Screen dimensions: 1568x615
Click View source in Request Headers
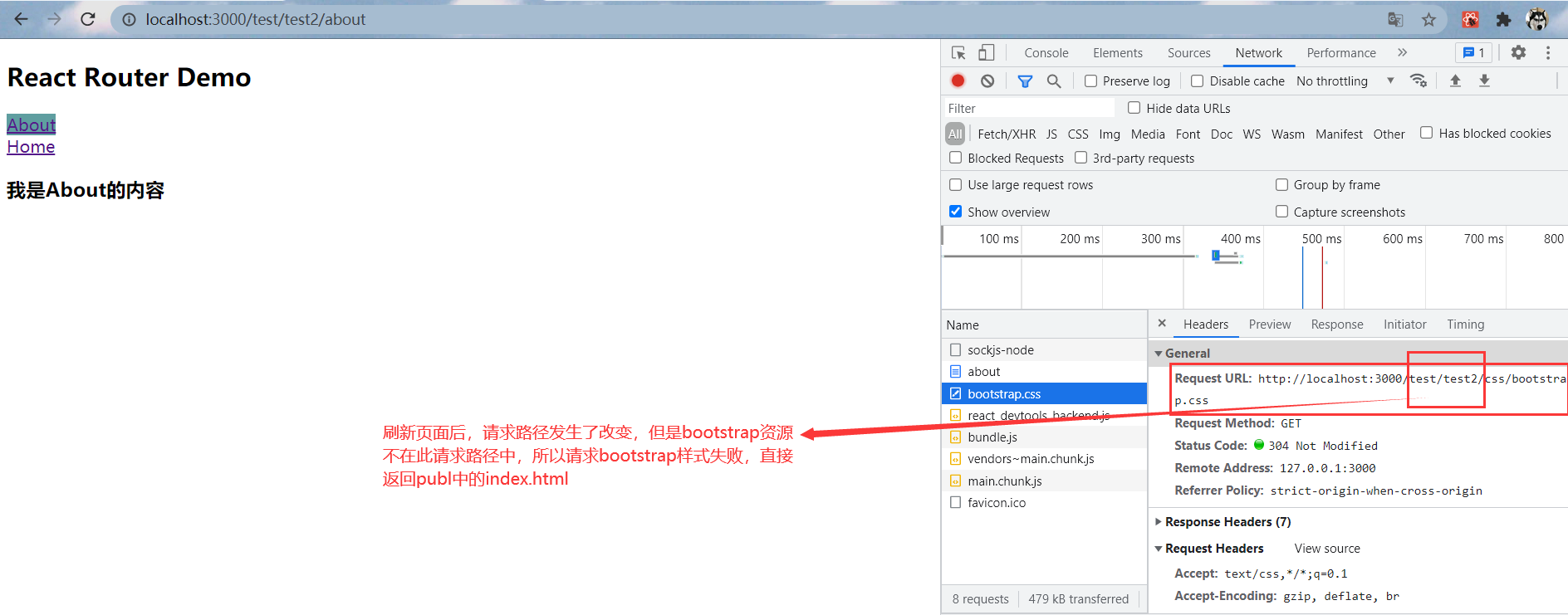tap(1327, 548)
